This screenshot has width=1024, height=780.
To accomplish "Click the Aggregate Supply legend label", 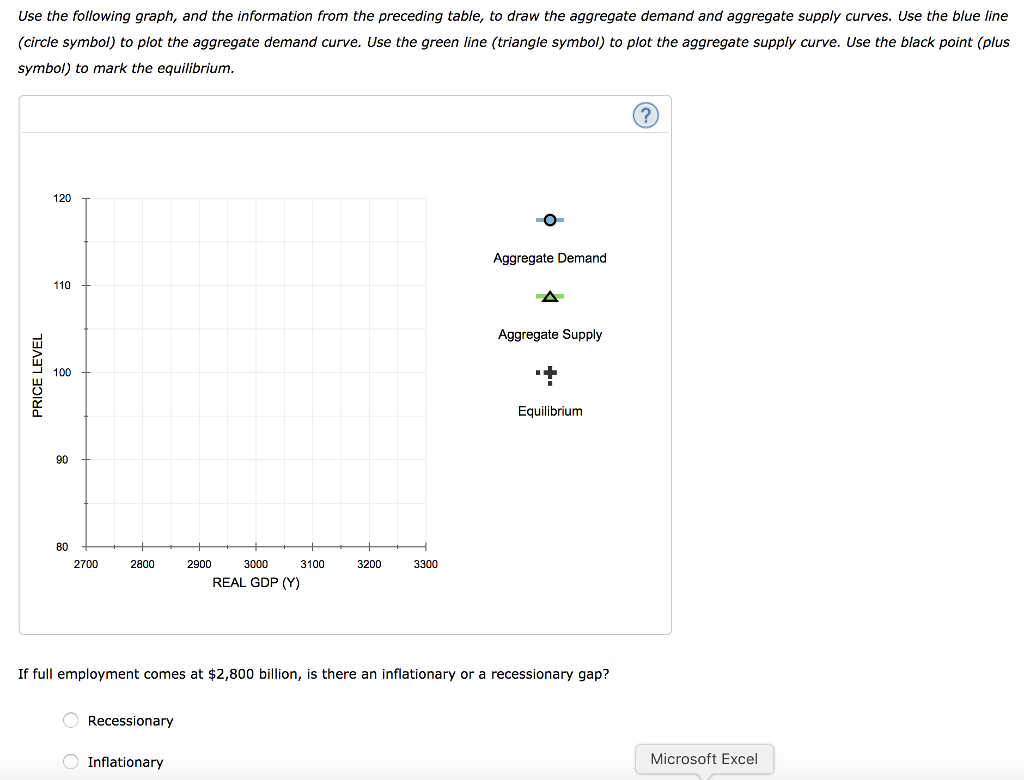I will [x=550, y=335].
